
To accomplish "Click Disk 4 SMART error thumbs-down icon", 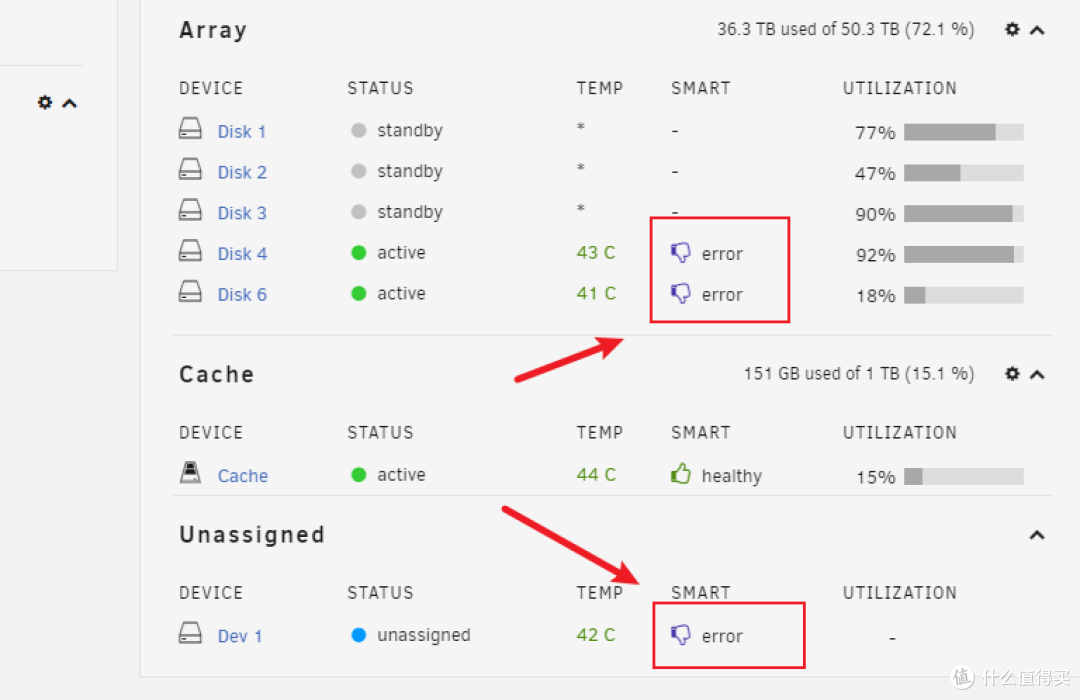I will [x=681, y=253].
